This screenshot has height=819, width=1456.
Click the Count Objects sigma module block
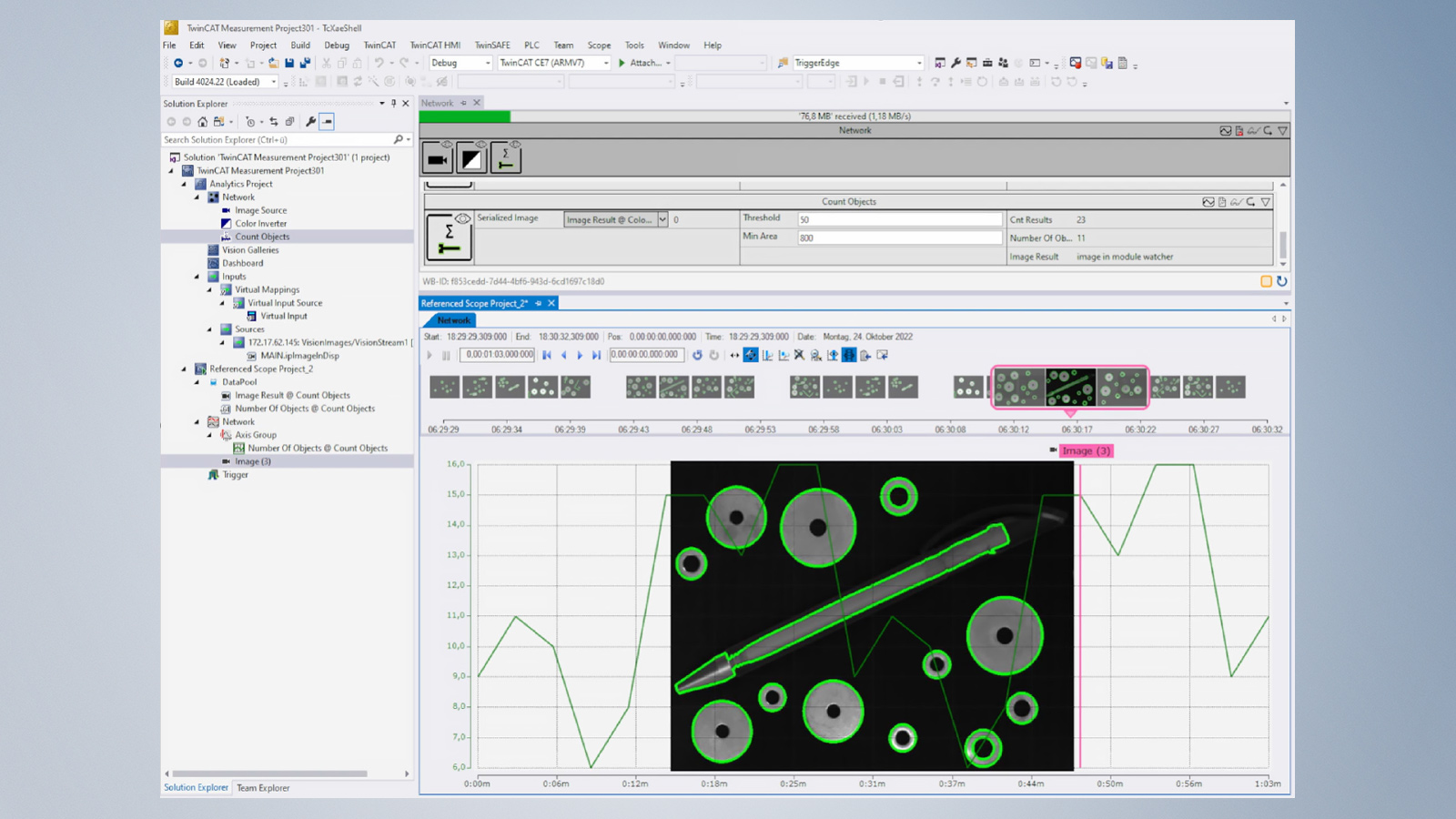pos(506,159)
